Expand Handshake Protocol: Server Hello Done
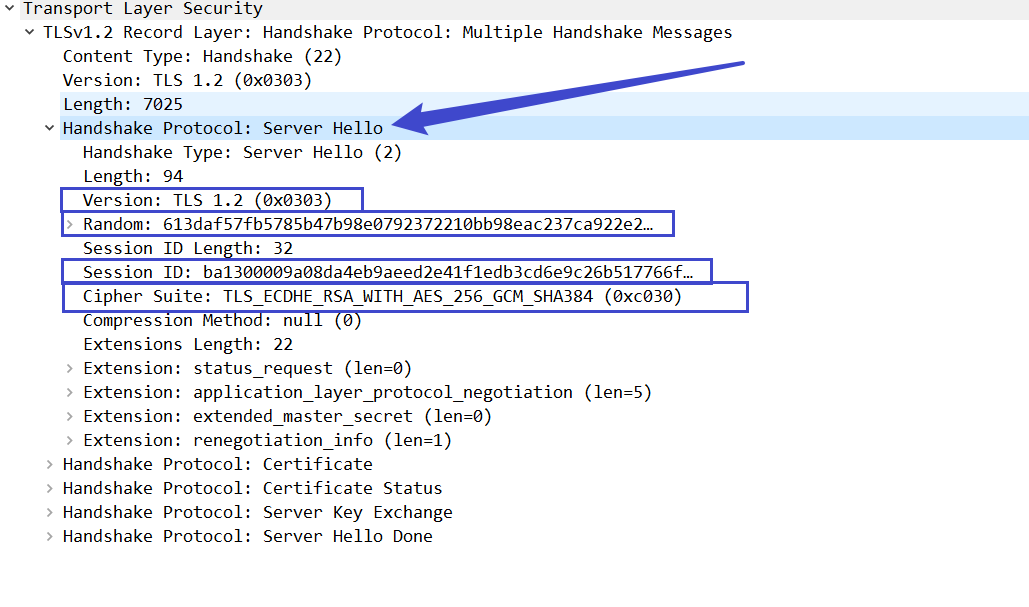1029x607 pixels. [x=49, y=536]
